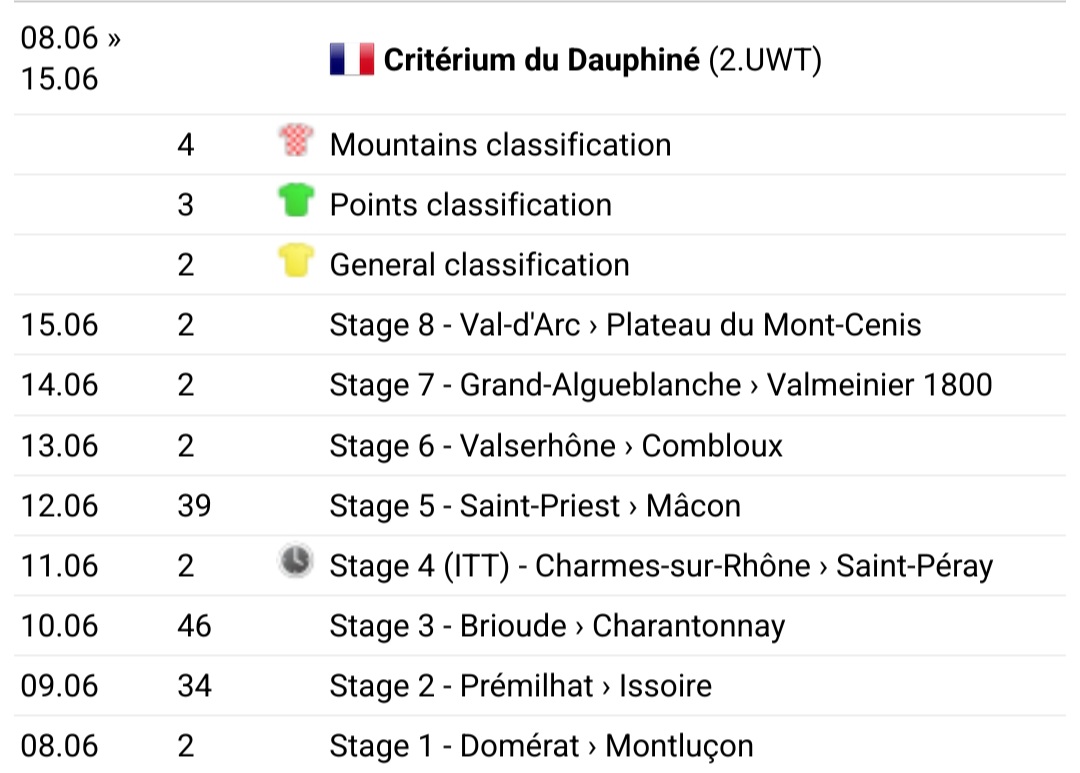
Task: Open Stage 6 Valserhône to Combloux
Action: (556, 446)
